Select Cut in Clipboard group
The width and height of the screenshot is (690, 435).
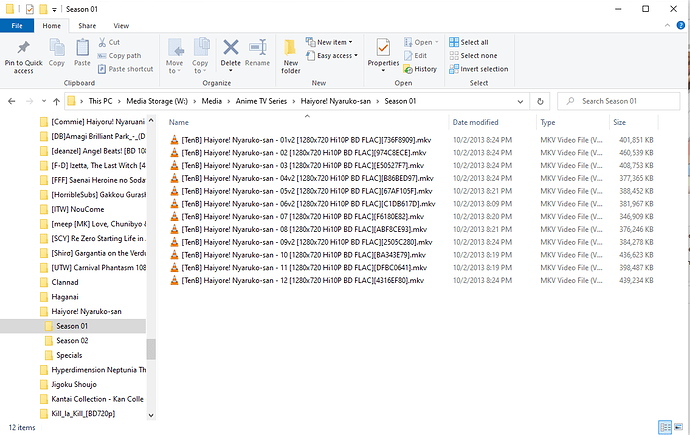(x=109, y=42)
